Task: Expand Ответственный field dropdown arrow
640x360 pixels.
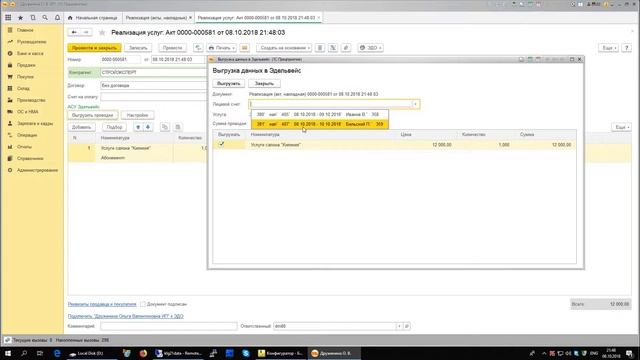Action: 399,326
